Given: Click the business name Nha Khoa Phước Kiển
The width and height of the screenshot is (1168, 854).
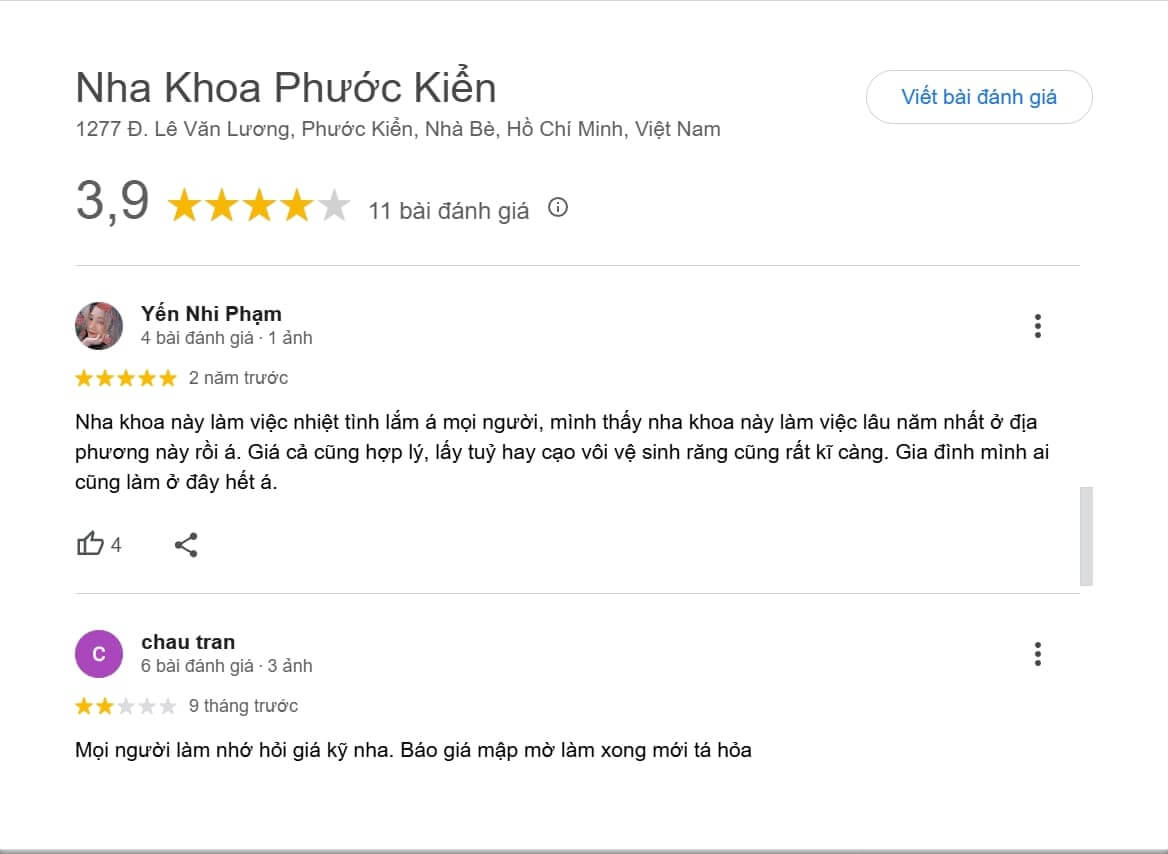Looking at the screenshot, I should [286, 87].
